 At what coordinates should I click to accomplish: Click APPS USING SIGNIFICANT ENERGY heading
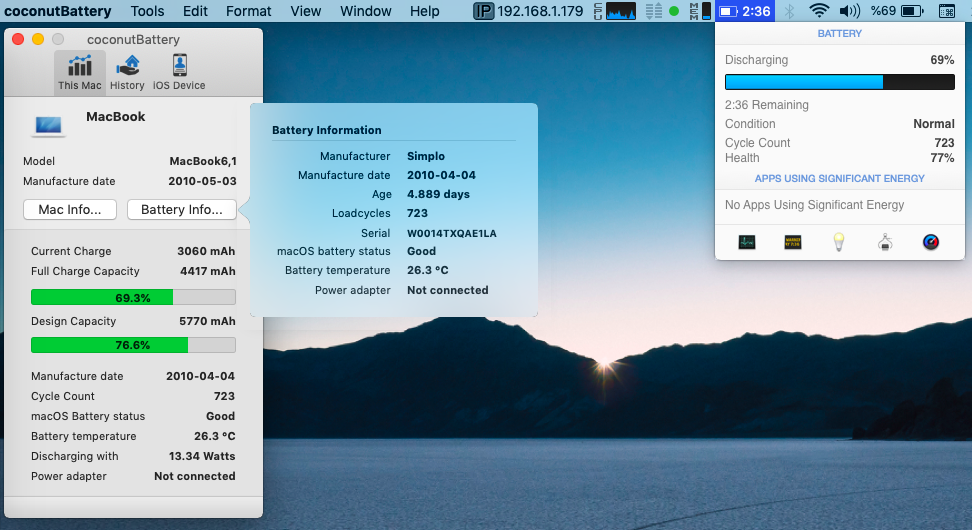pyautogui.click(x=839, y=179)
